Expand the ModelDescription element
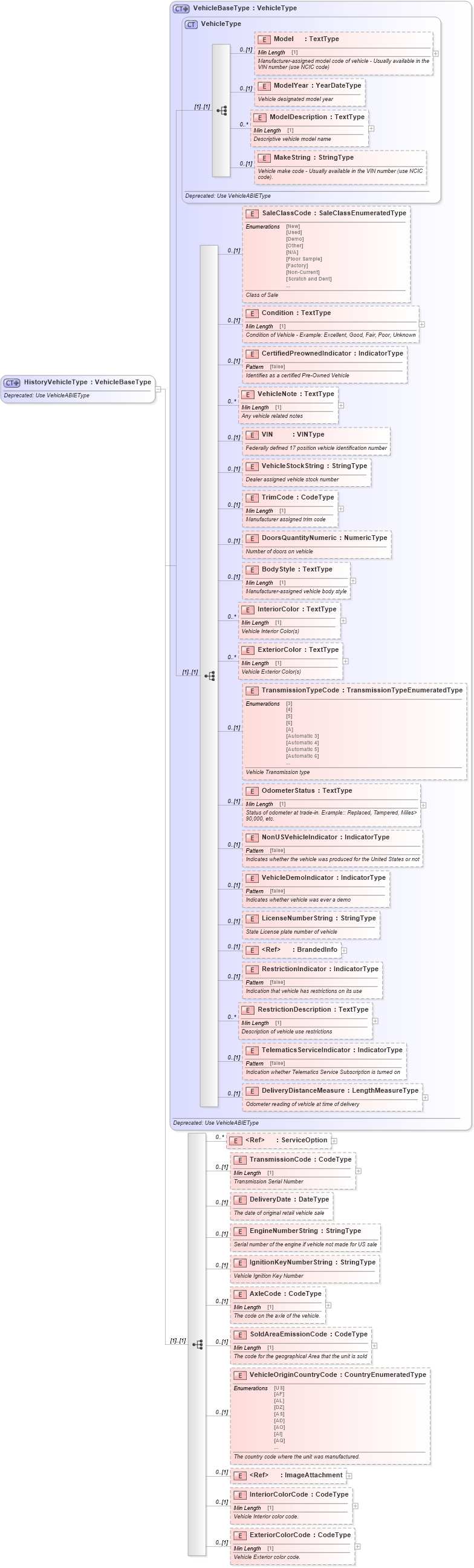This screenshot has height=1568, width=474. pos(371,128)
